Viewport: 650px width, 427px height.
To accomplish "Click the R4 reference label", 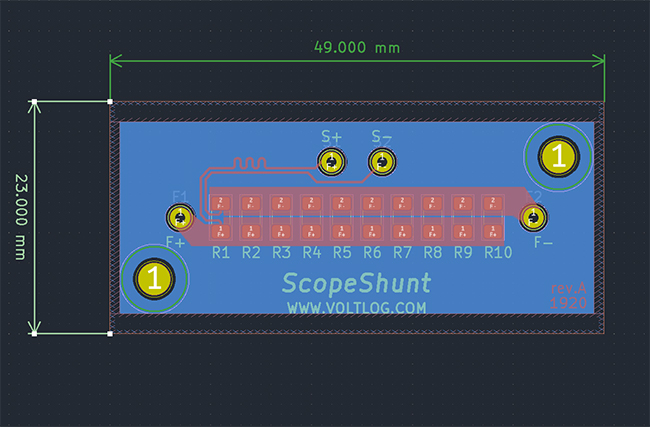I will click(x=312, y=252).
